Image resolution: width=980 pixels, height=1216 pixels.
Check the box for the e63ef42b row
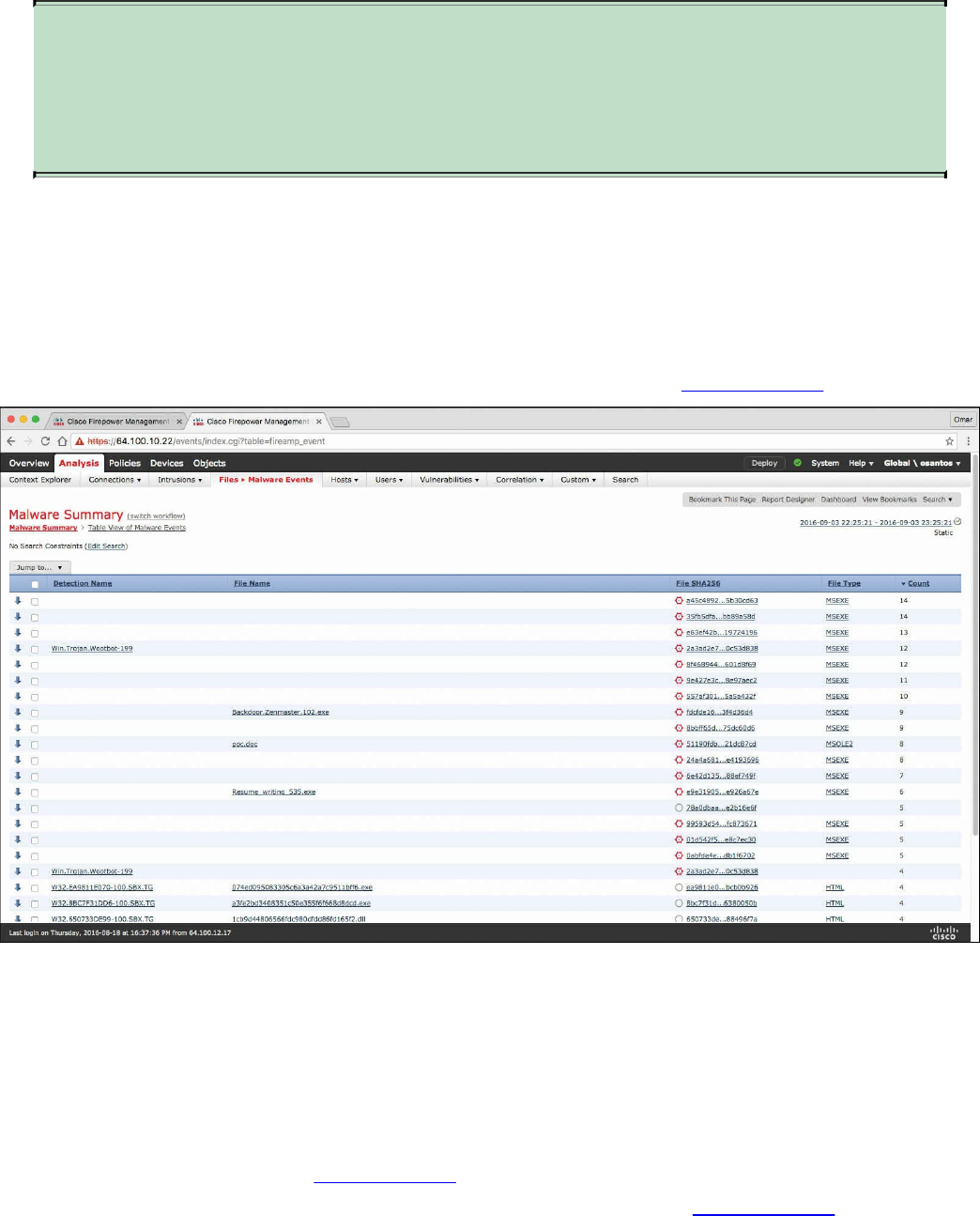[35, 633]
